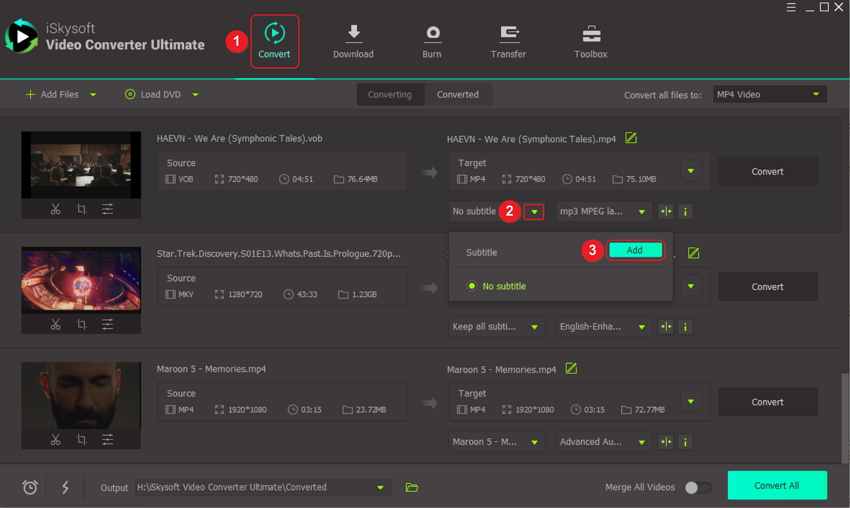This screenshot has height=508, width=850.
Task: Open the Toolbox section
Action: pyautogui.click(x=590, y=41)
